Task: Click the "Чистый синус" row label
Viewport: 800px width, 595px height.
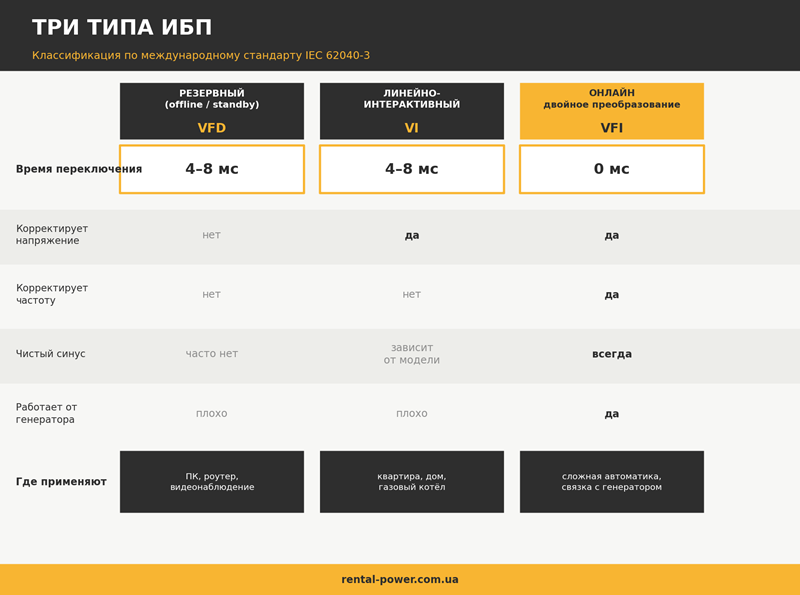Action: coord(51,354)
